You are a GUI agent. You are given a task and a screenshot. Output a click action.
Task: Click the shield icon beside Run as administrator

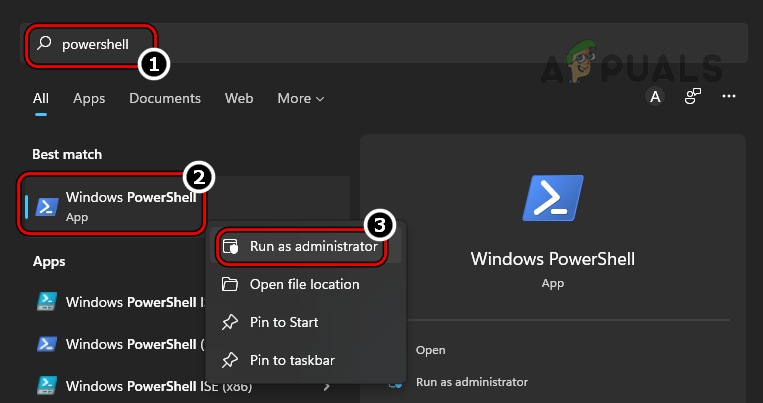tap(230, 246)
